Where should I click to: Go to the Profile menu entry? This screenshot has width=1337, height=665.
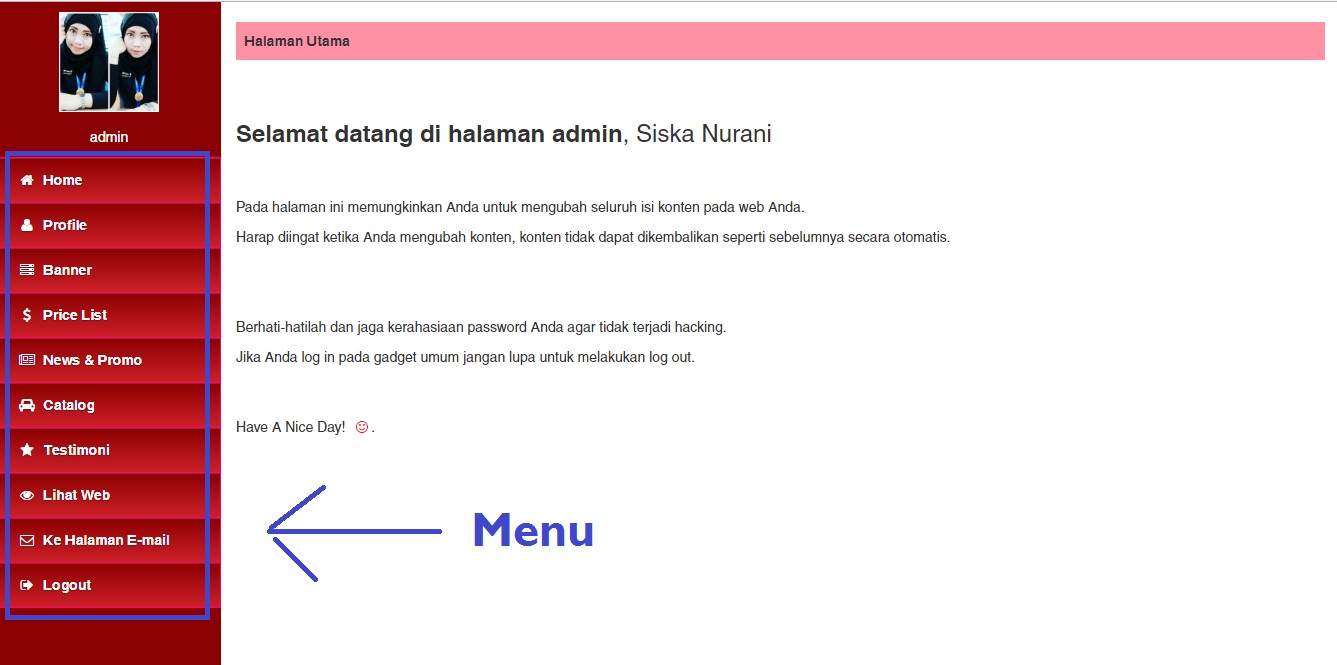click(65, 225)
